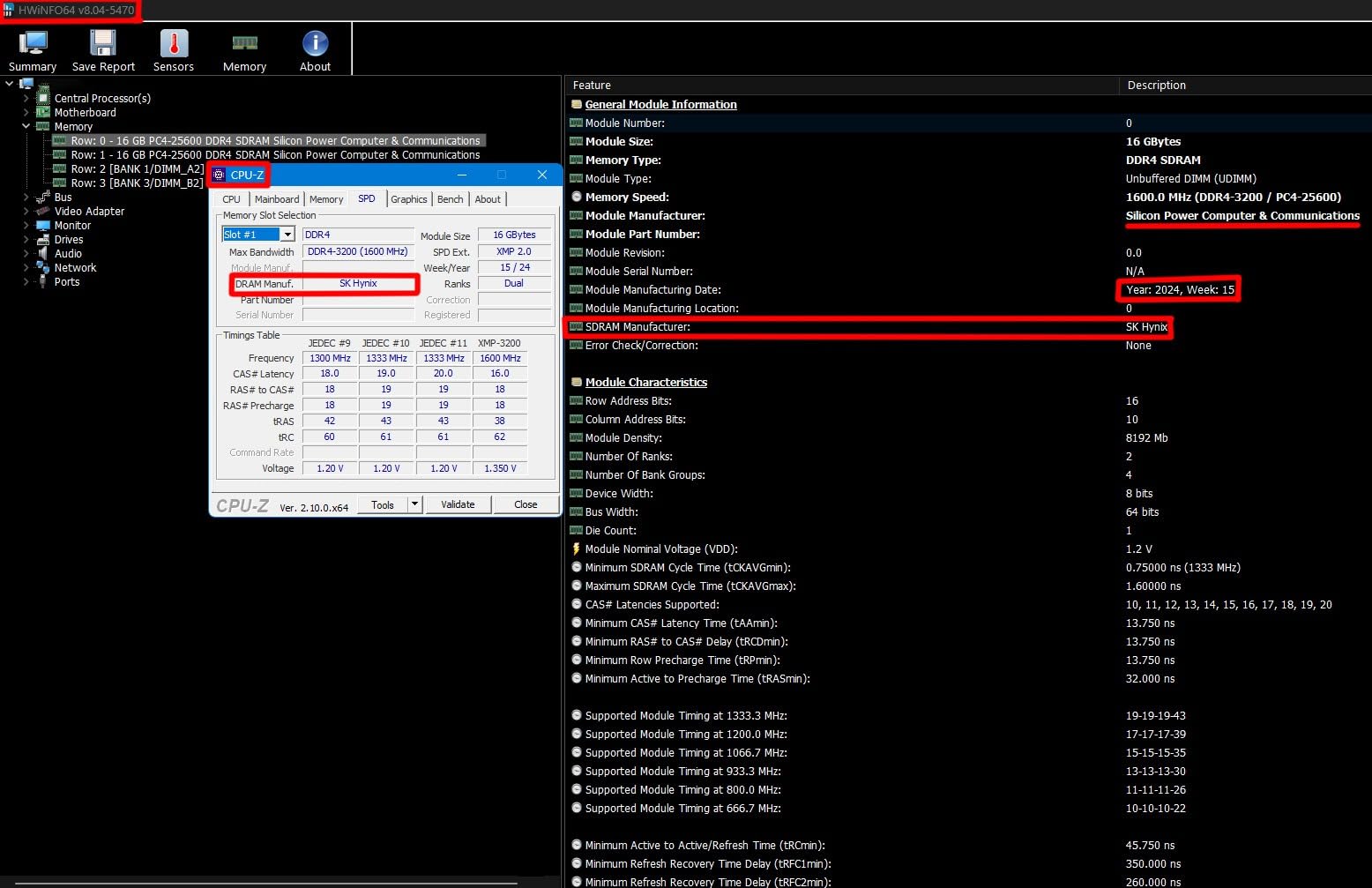Select the Network node in tree

(75, 268)
